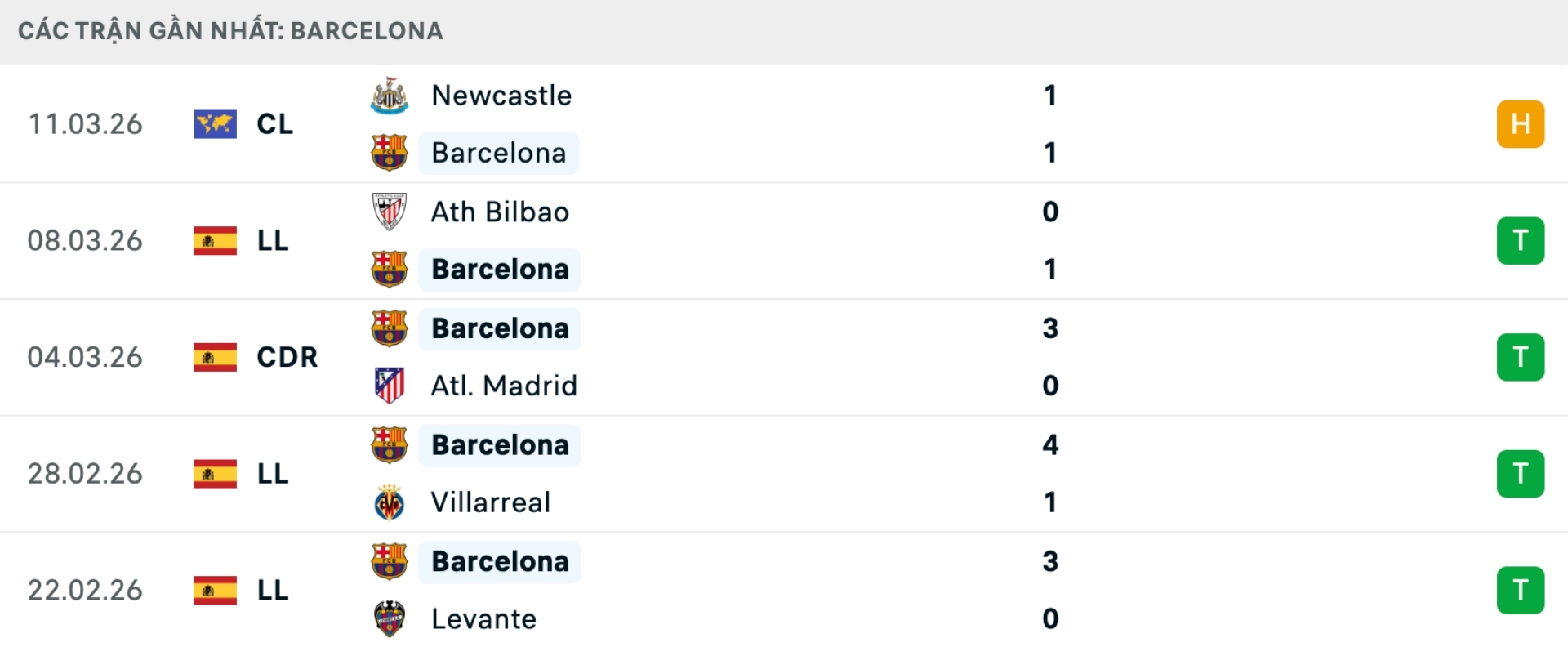Image resolution: width=1568 pixels, height=647 pixels.
Task: Open the Newcastle team name
Action: point(501,95)
